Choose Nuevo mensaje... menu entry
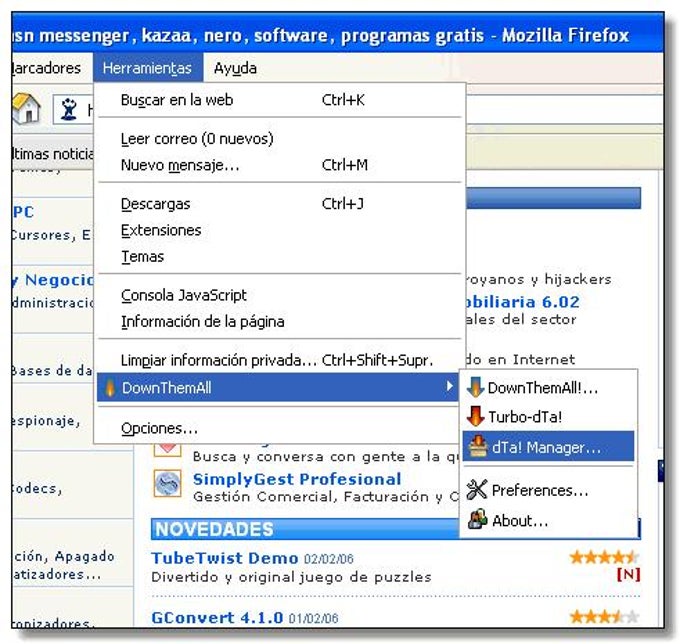The width and height of the screenshot is (680, 644). coord(280,165)
